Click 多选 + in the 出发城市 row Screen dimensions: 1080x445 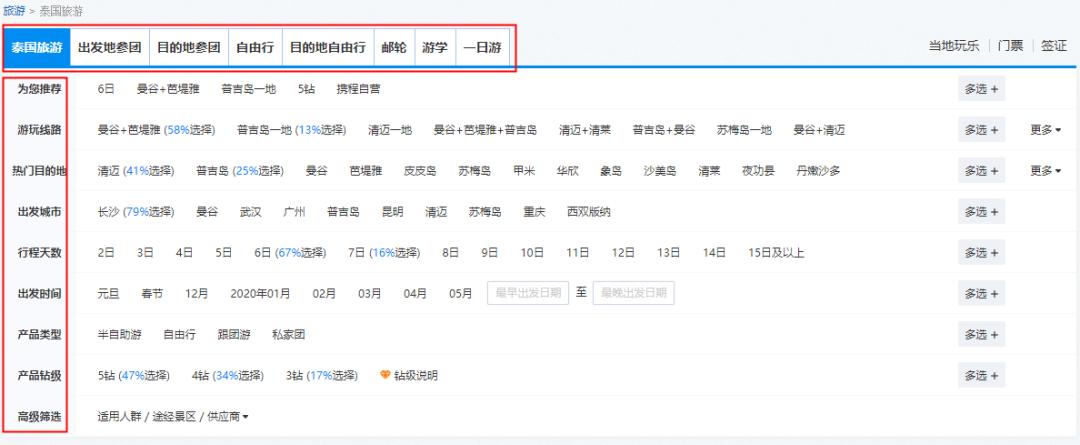[982, 211]
